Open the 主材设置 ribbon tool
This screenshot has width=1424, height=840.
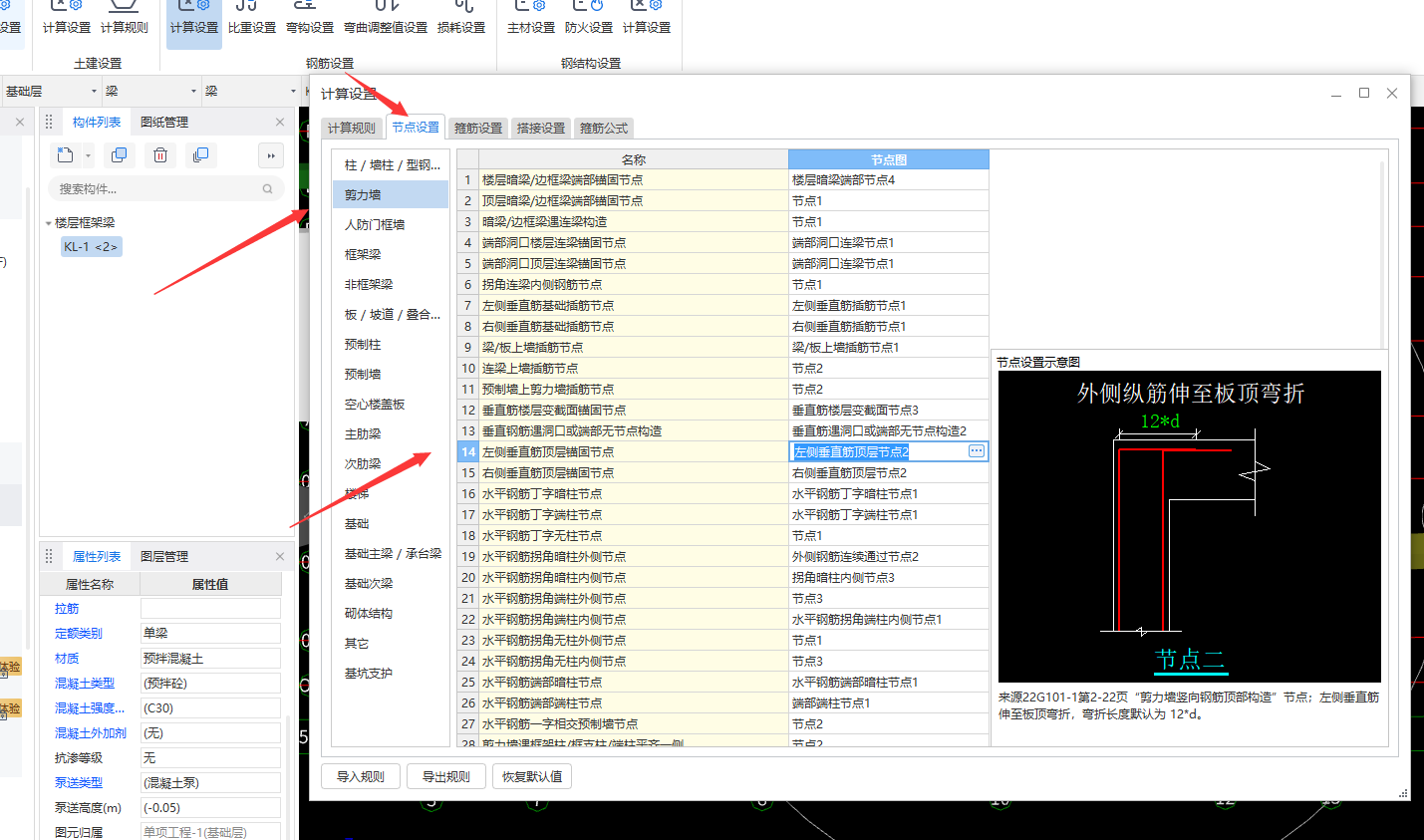tap(531, 19)
